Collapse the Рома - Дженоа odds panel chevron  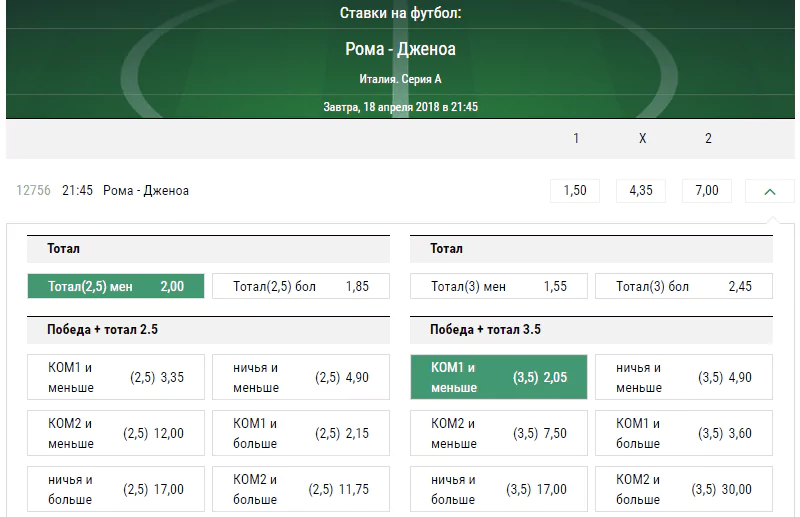click(769, 191)
